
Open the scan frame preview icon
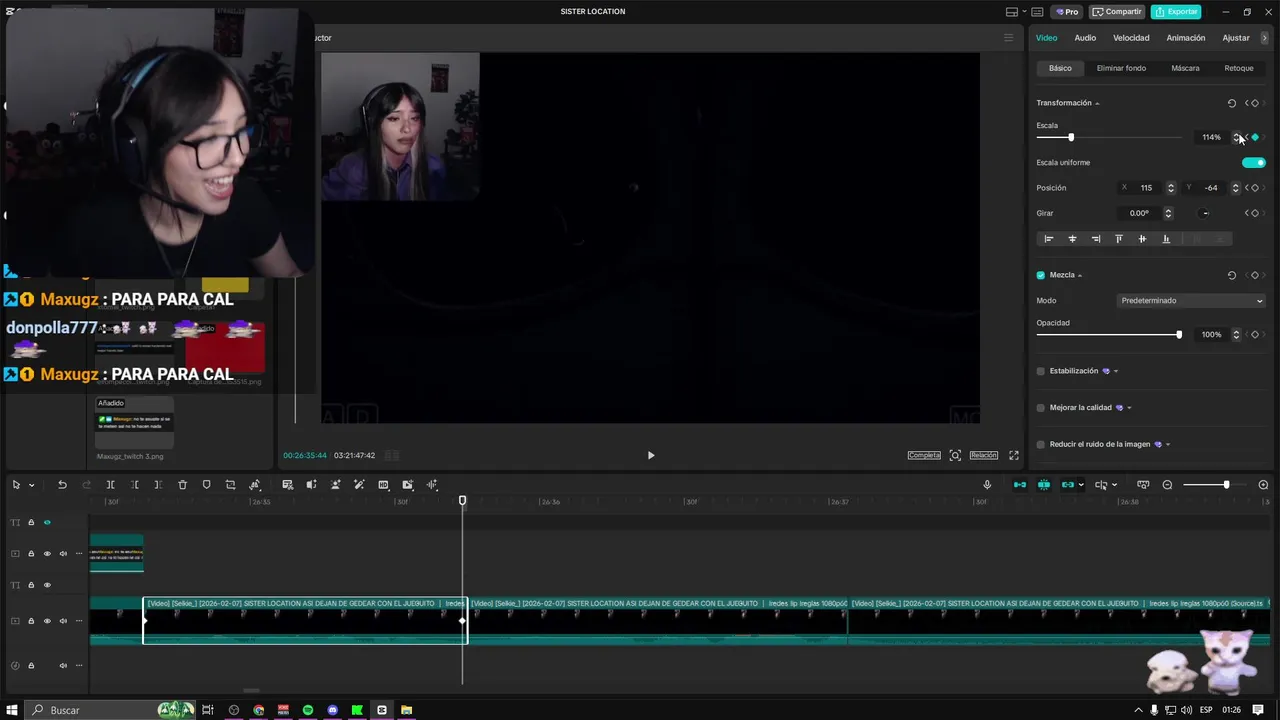coord(955,455)
